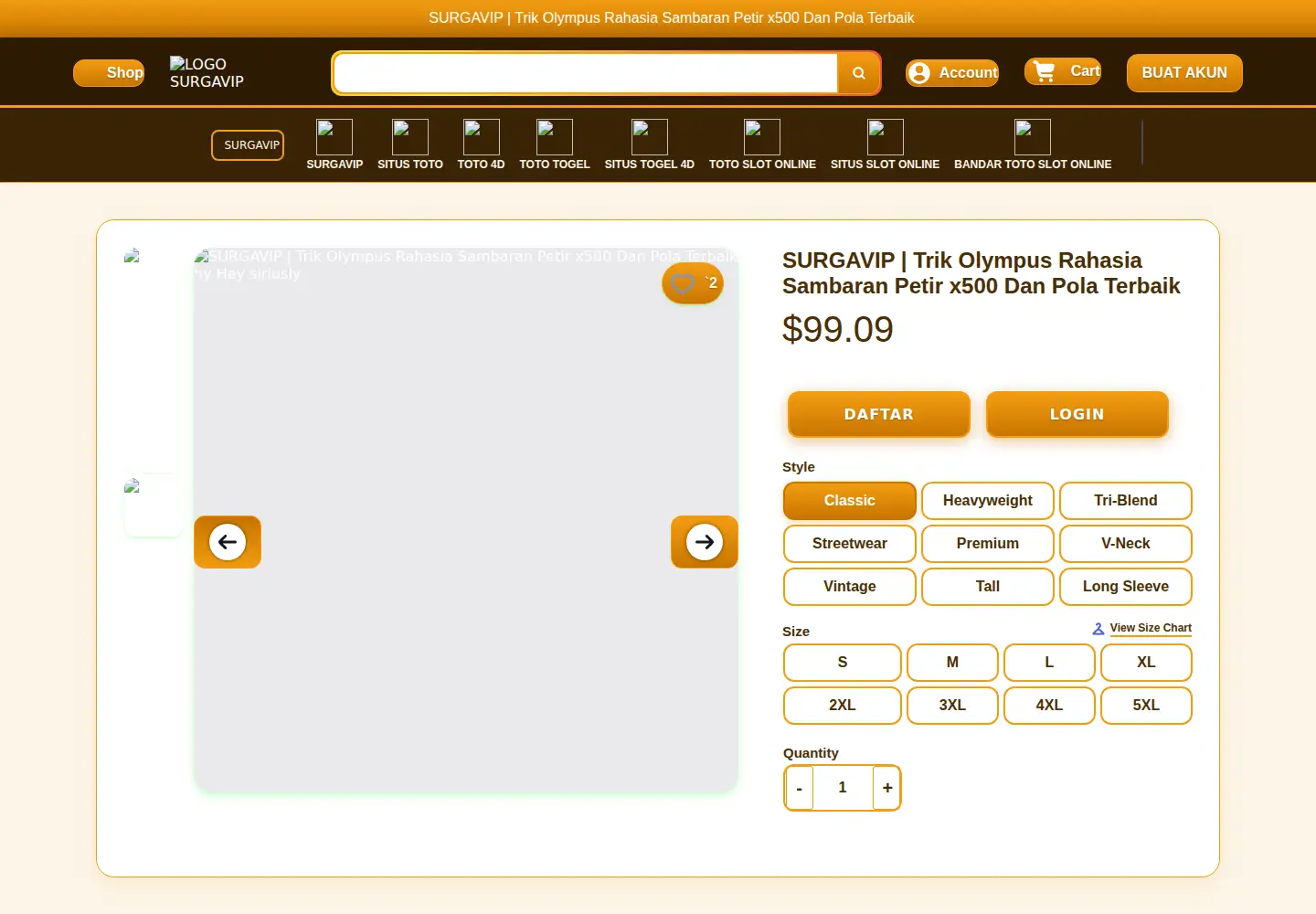Pick the Long Sleeve style

pos(1126,587)
